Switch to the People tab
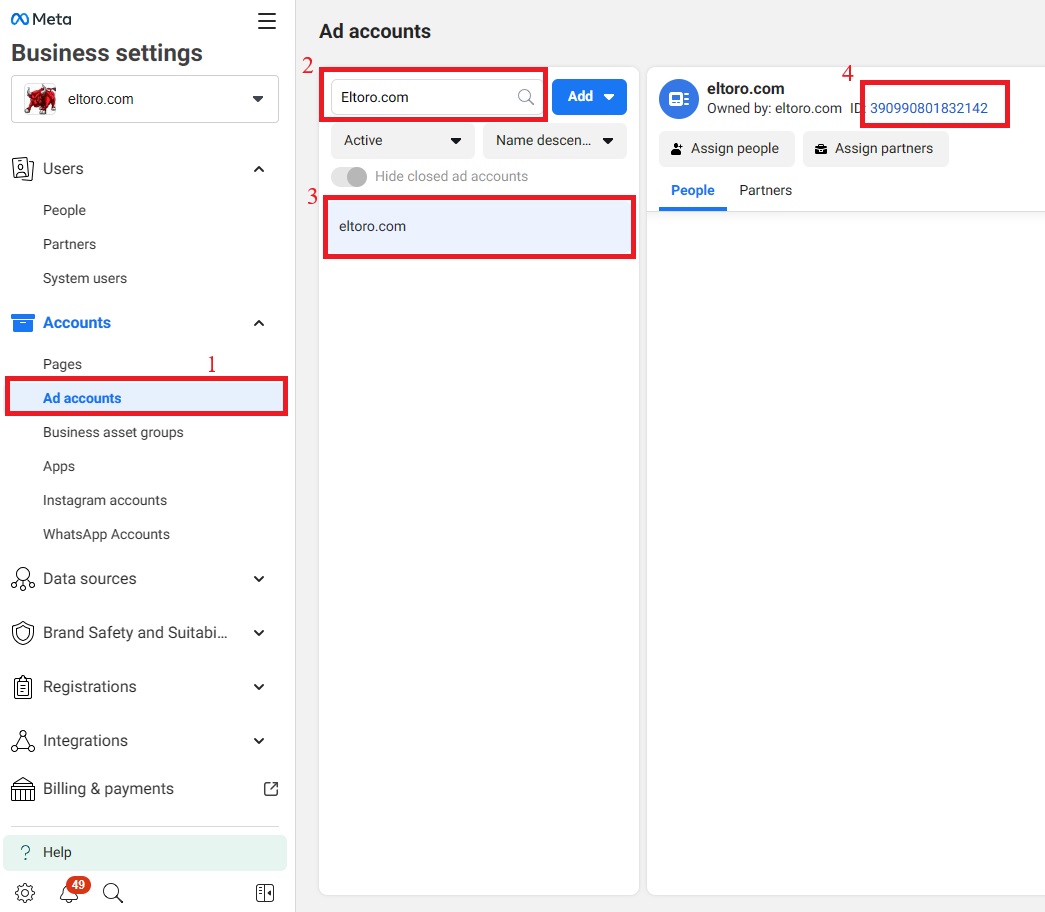1045x912 pixels. [692, 191]
